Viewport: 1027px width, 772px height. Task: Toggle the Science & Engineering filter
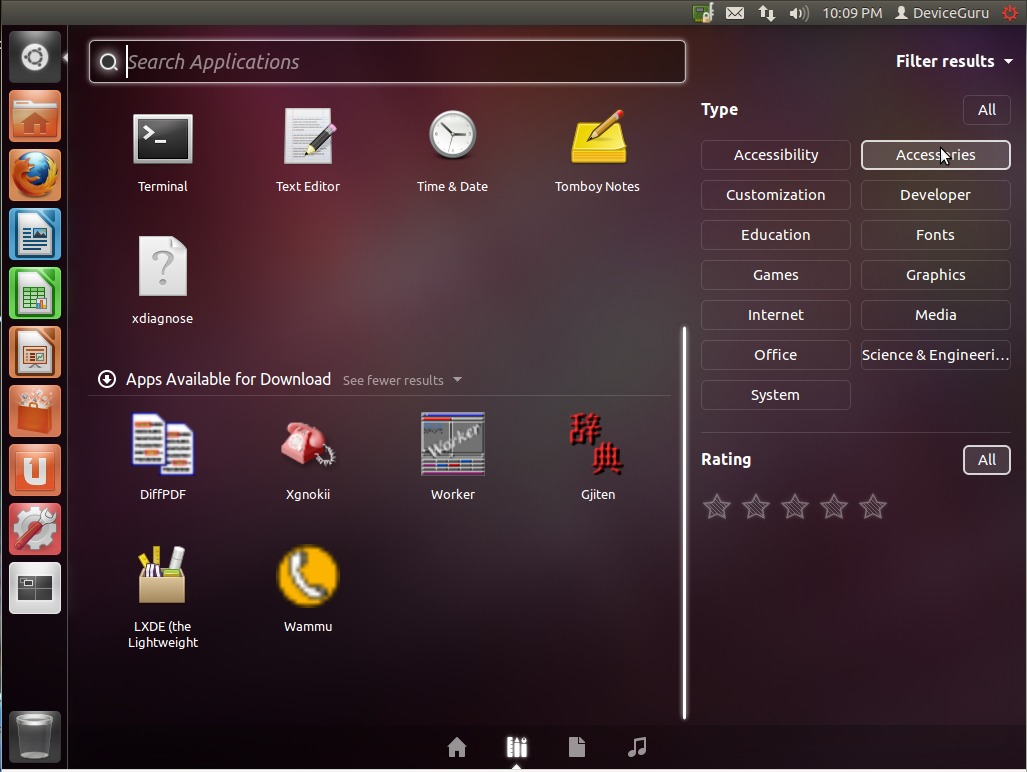(935, 355)
